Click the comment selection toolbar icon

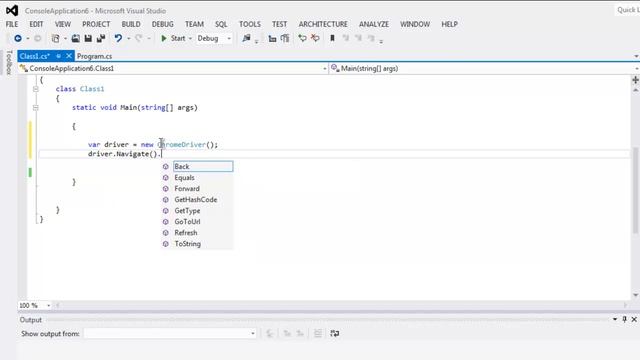click(302, 38)
